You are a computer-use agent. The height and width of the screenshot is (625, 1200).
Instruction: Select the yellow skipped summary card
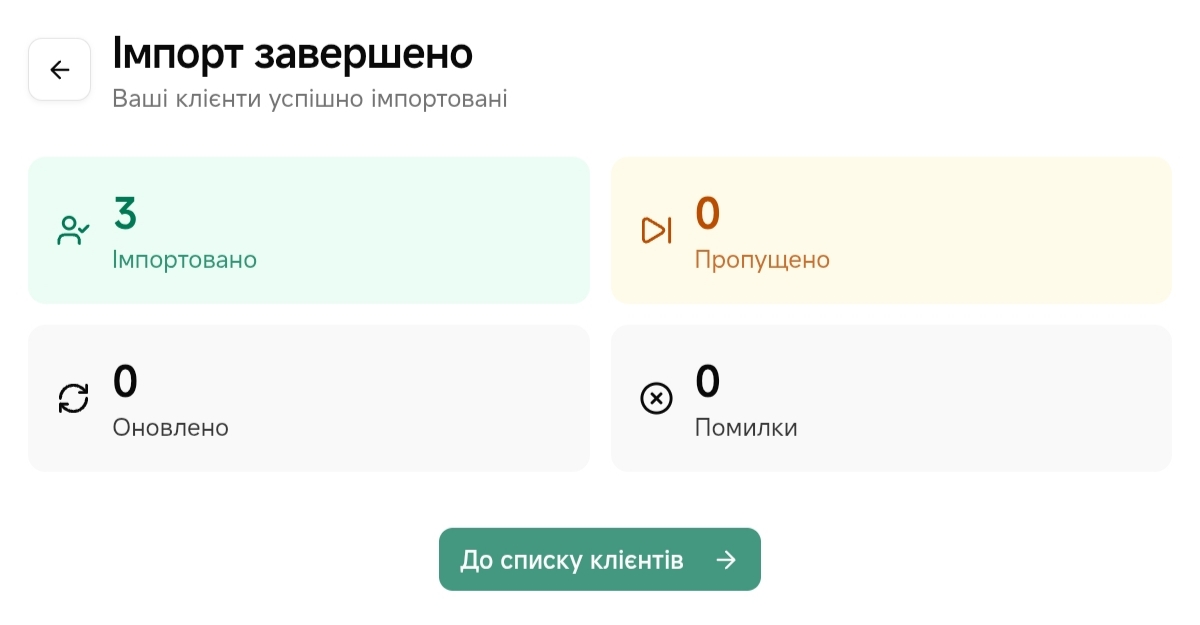pos(980,230)
